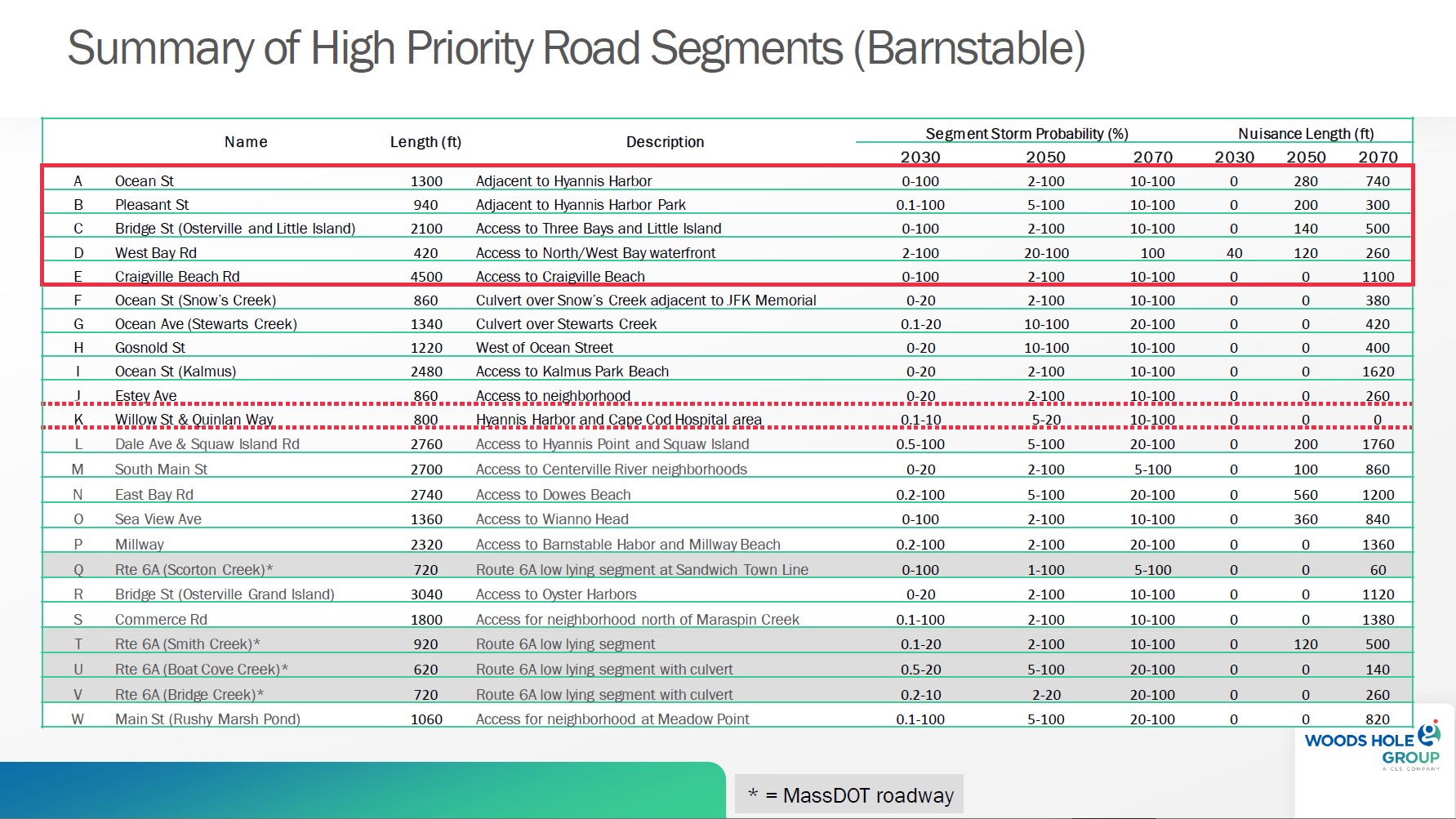Select the 2050 nuisance value '560'
The height and width of the screenshot is (819, 1456).
point(1306,495)
